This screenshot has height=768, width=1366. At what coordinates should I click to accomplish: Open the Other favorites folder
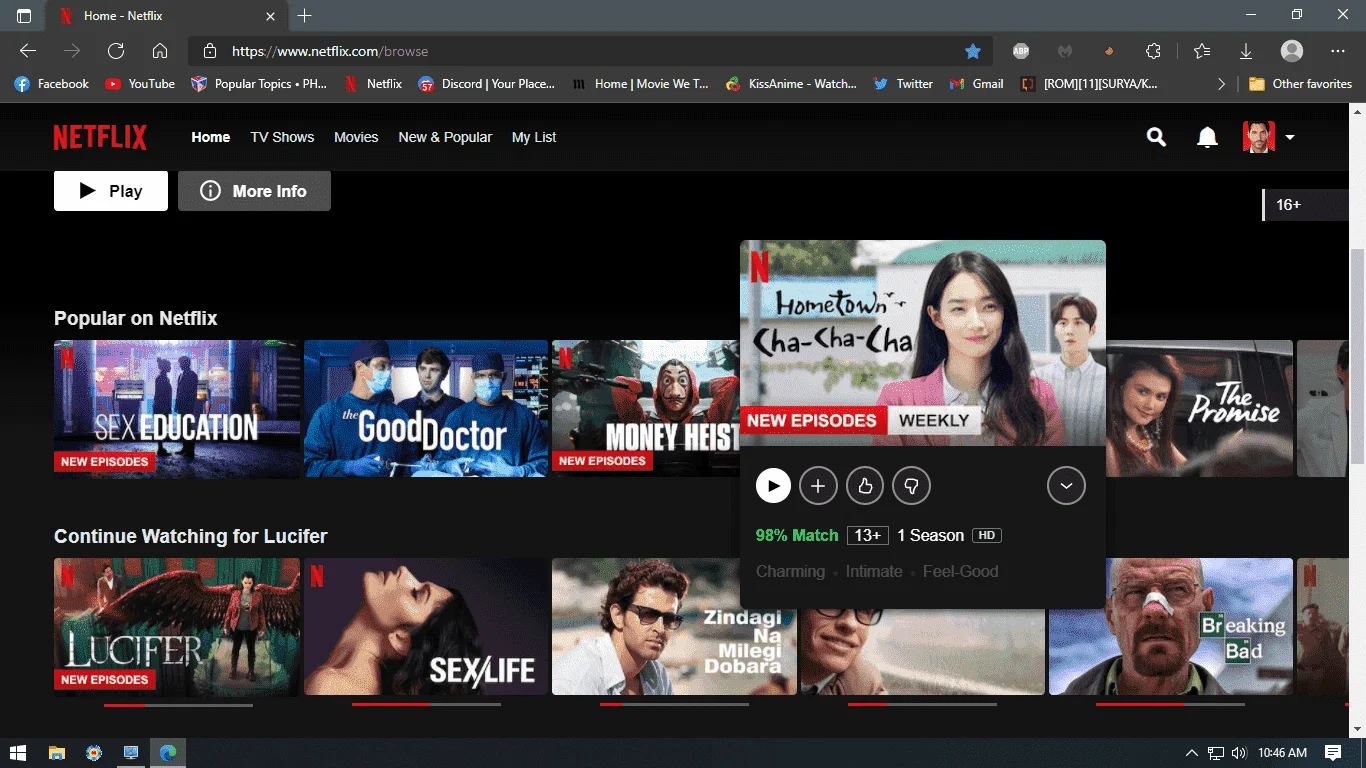coord(1300,84)
